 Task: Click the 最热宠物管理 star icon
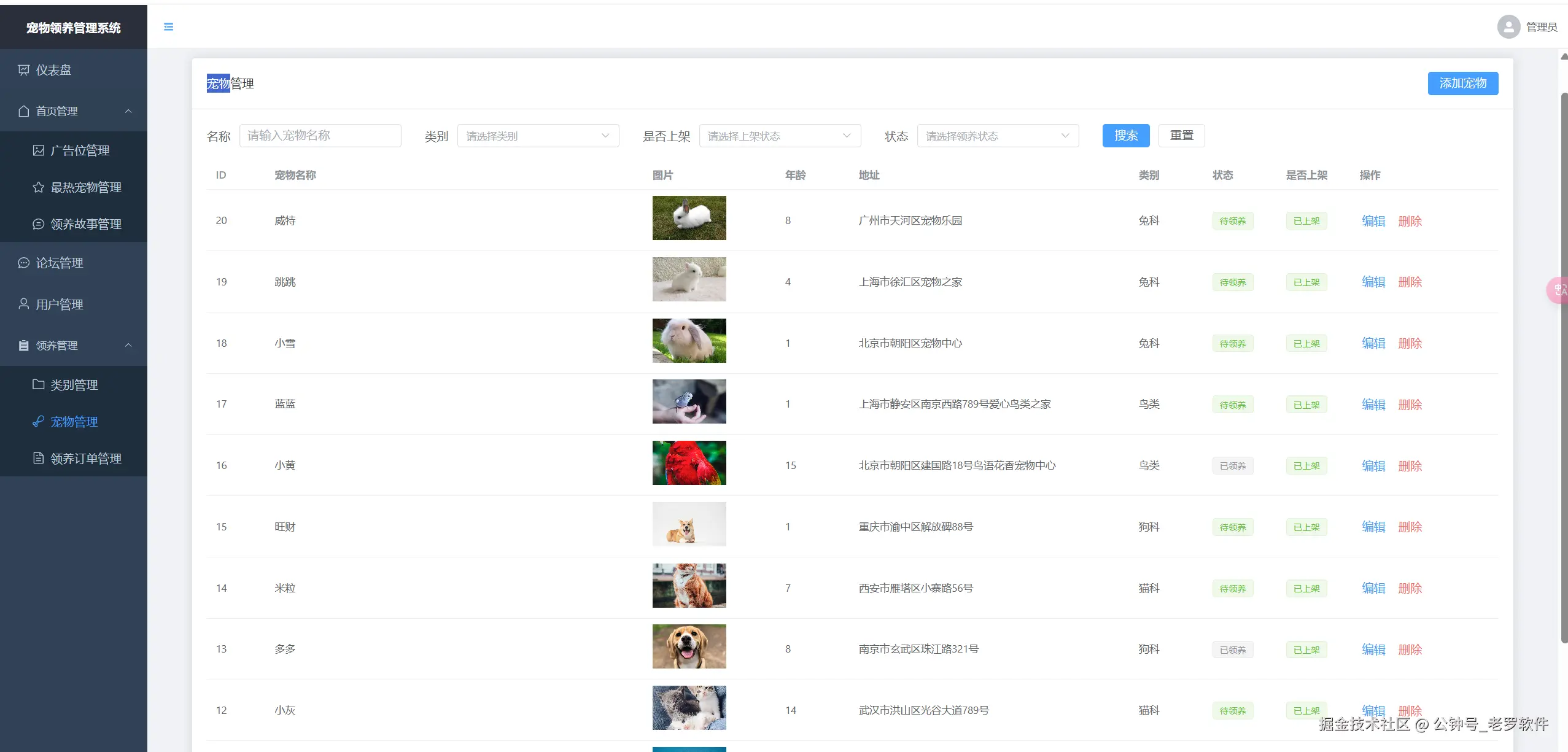pos(38,187)
